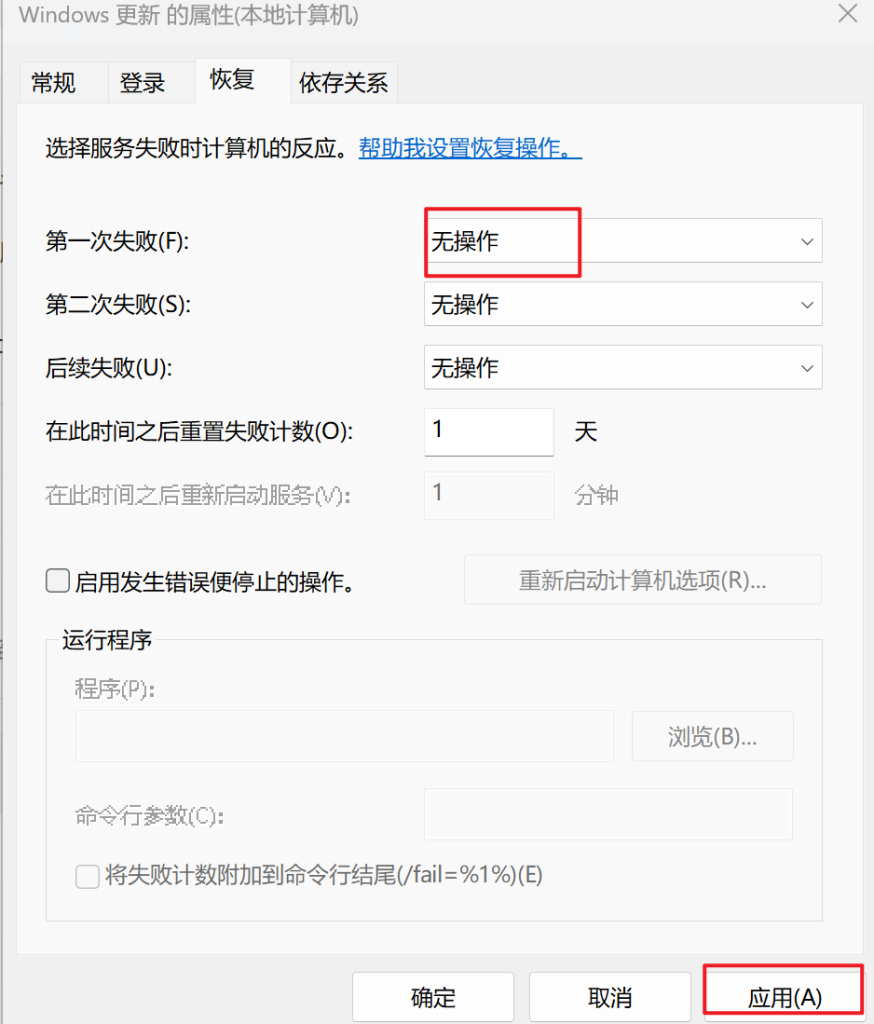Confirm with the 确定 button

(433, 997)
